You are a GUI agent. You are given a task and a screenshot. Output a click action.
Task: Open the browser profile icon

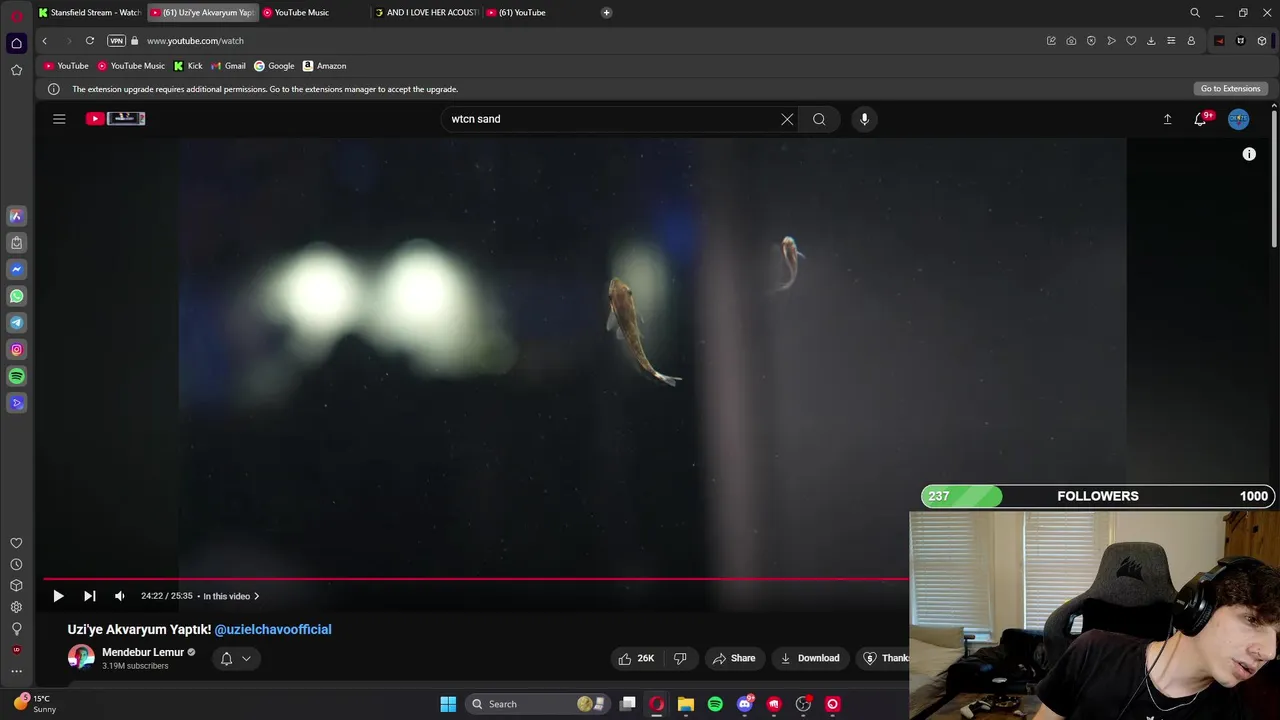1191,41
